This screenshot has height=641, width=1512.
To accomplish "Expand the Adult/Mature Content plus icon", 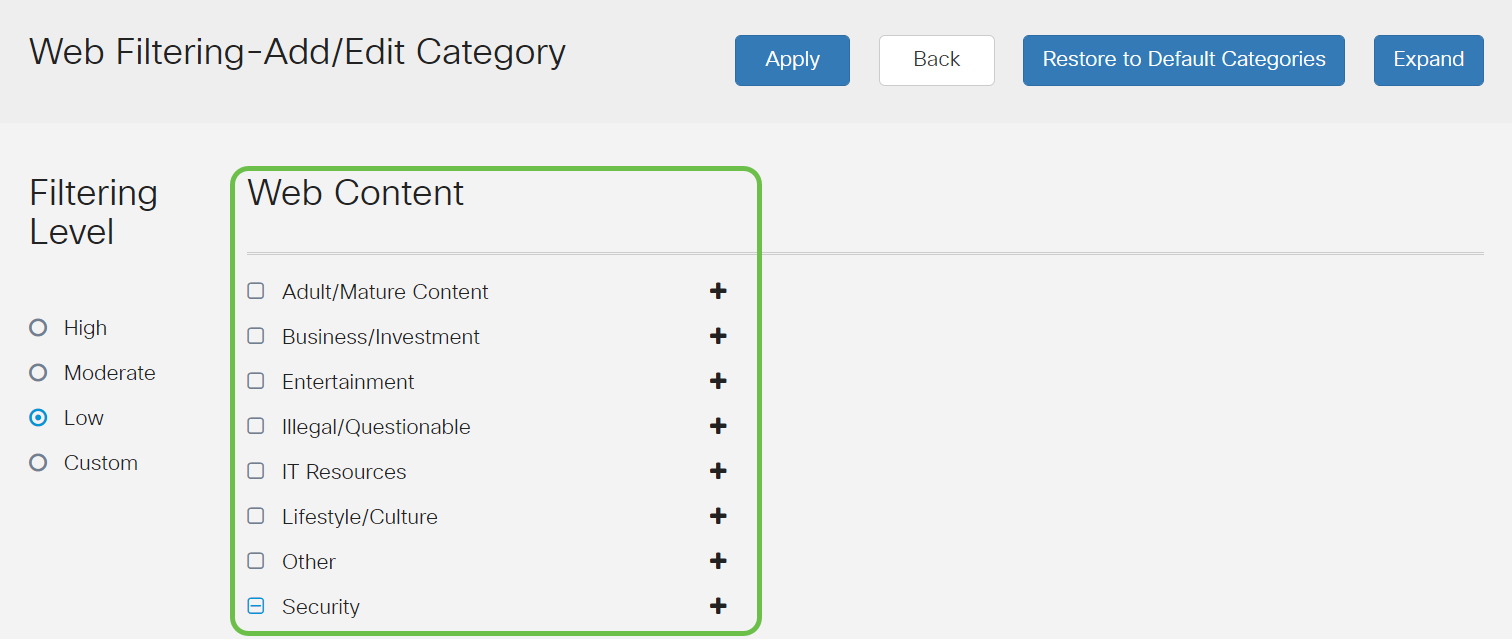I will click(718, 291).
